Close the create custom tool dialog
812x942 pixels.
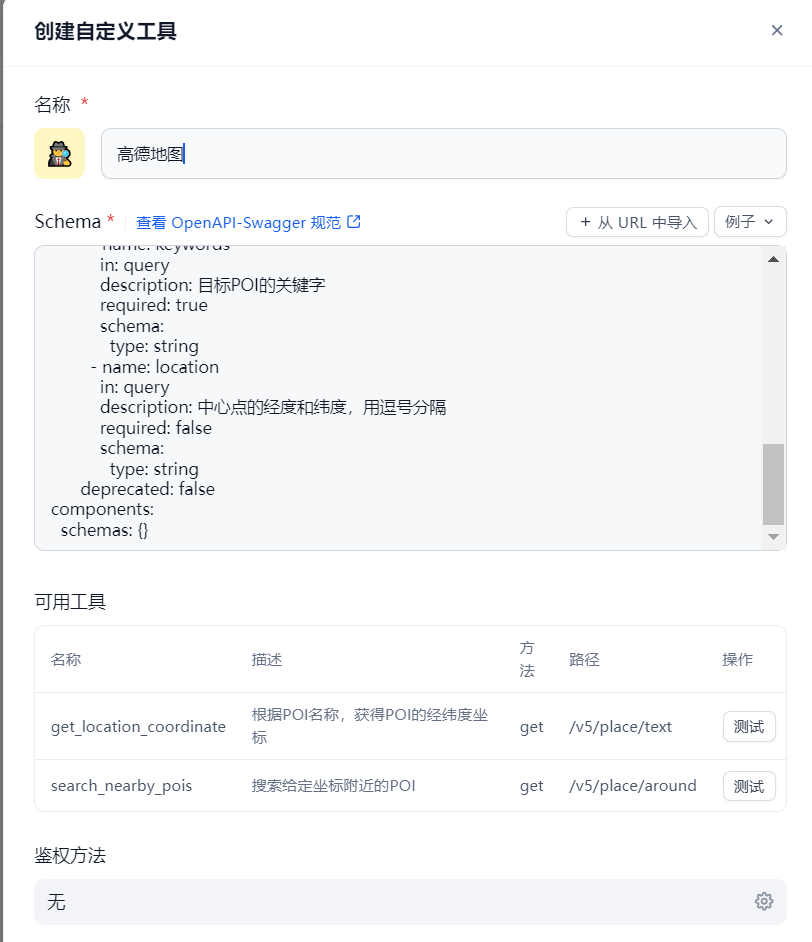[777, 30]
